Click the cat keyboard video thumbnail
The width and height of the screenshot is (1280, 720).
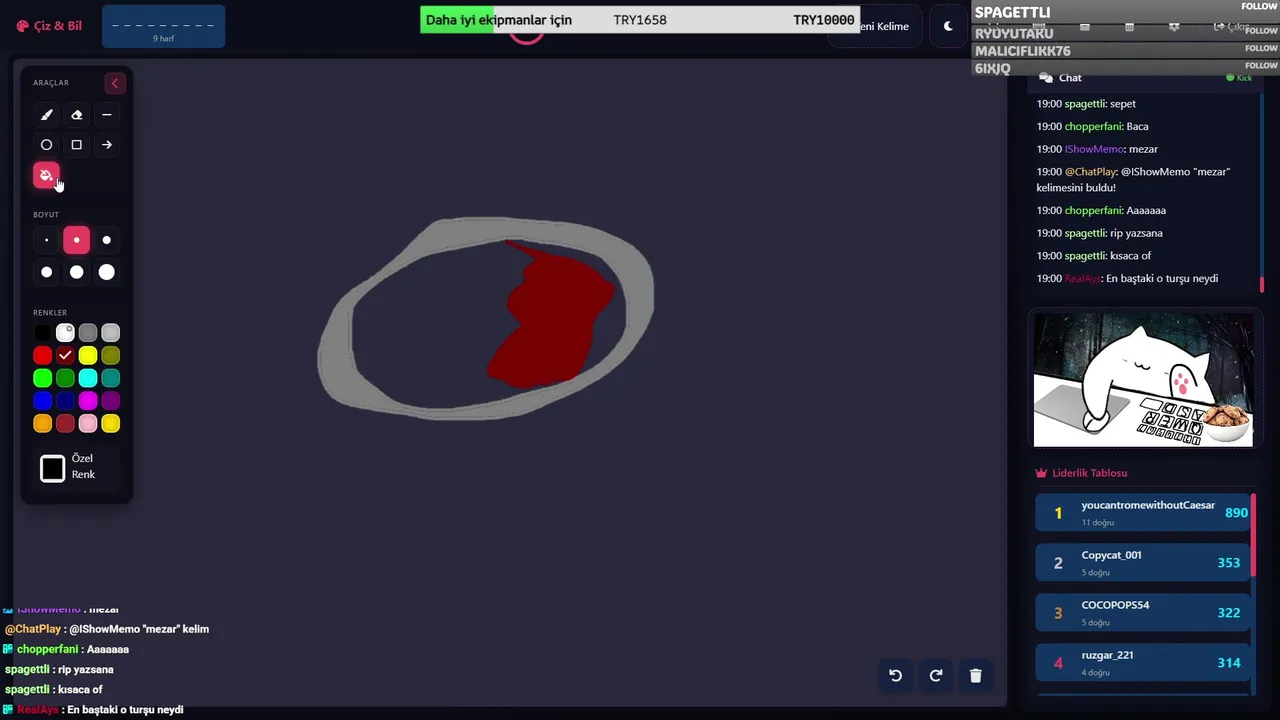[1143, 380]
